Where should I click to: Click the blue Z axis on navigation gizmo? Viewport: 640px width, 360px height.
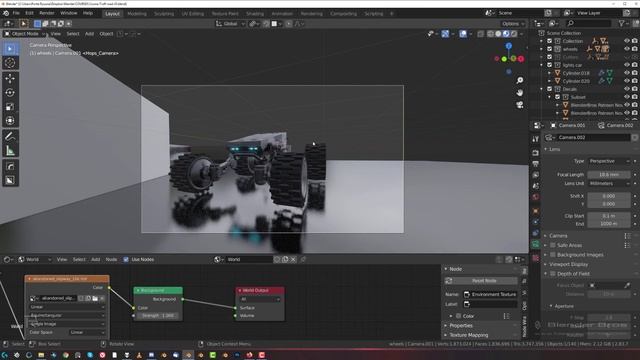509,46
